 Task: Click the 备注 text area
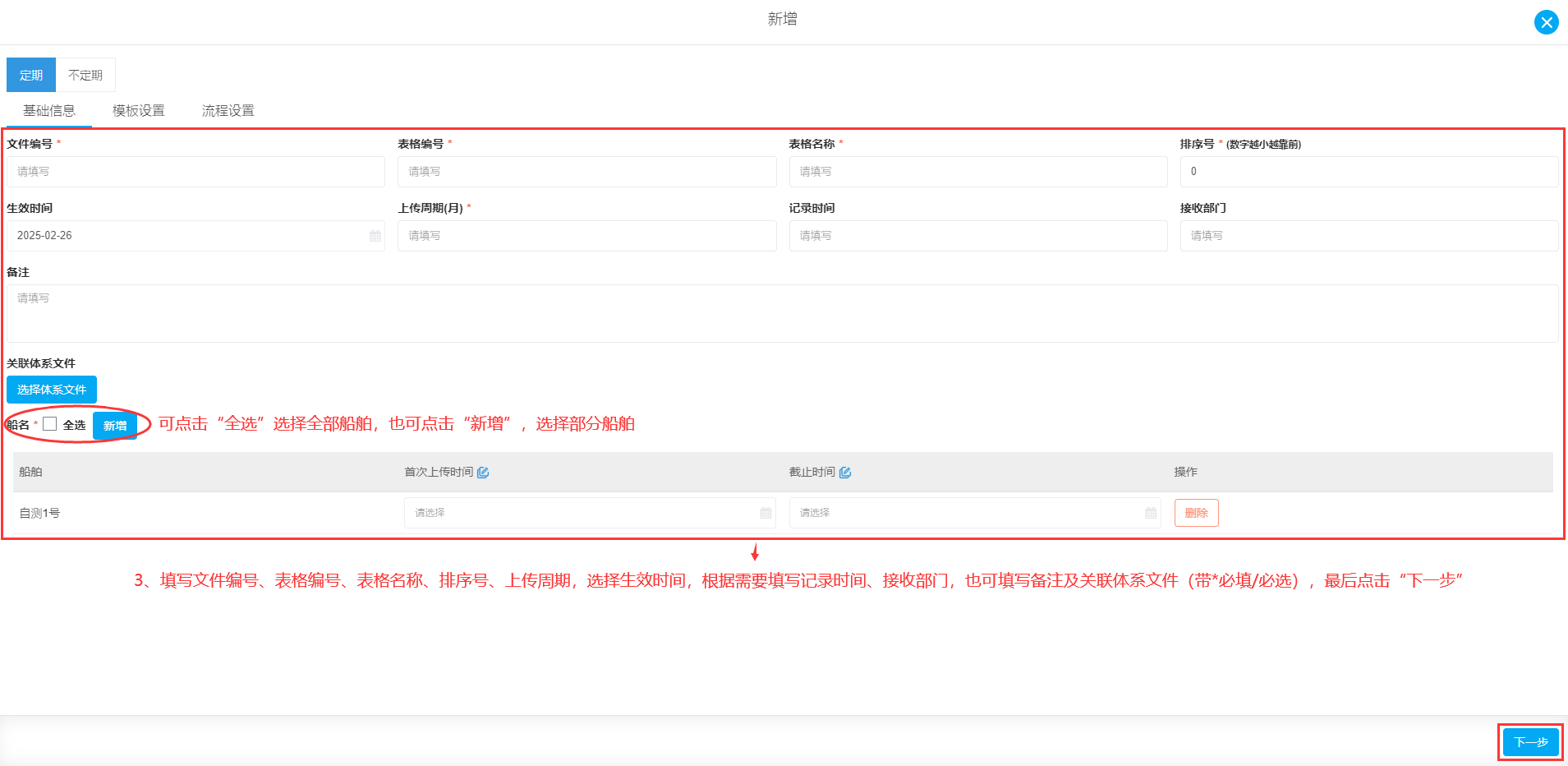coord(783,313)
